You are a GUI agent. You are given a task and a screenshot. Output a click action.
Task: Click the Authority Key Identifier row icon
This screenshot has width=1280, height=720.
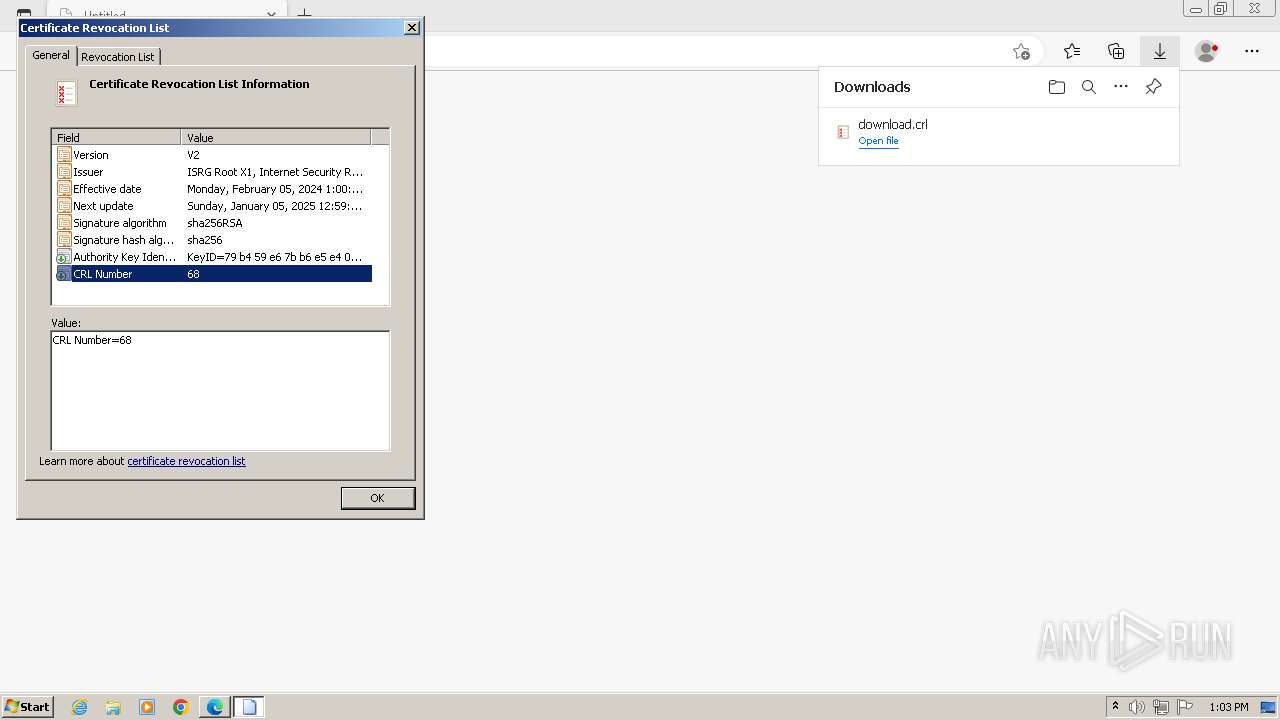64,257
